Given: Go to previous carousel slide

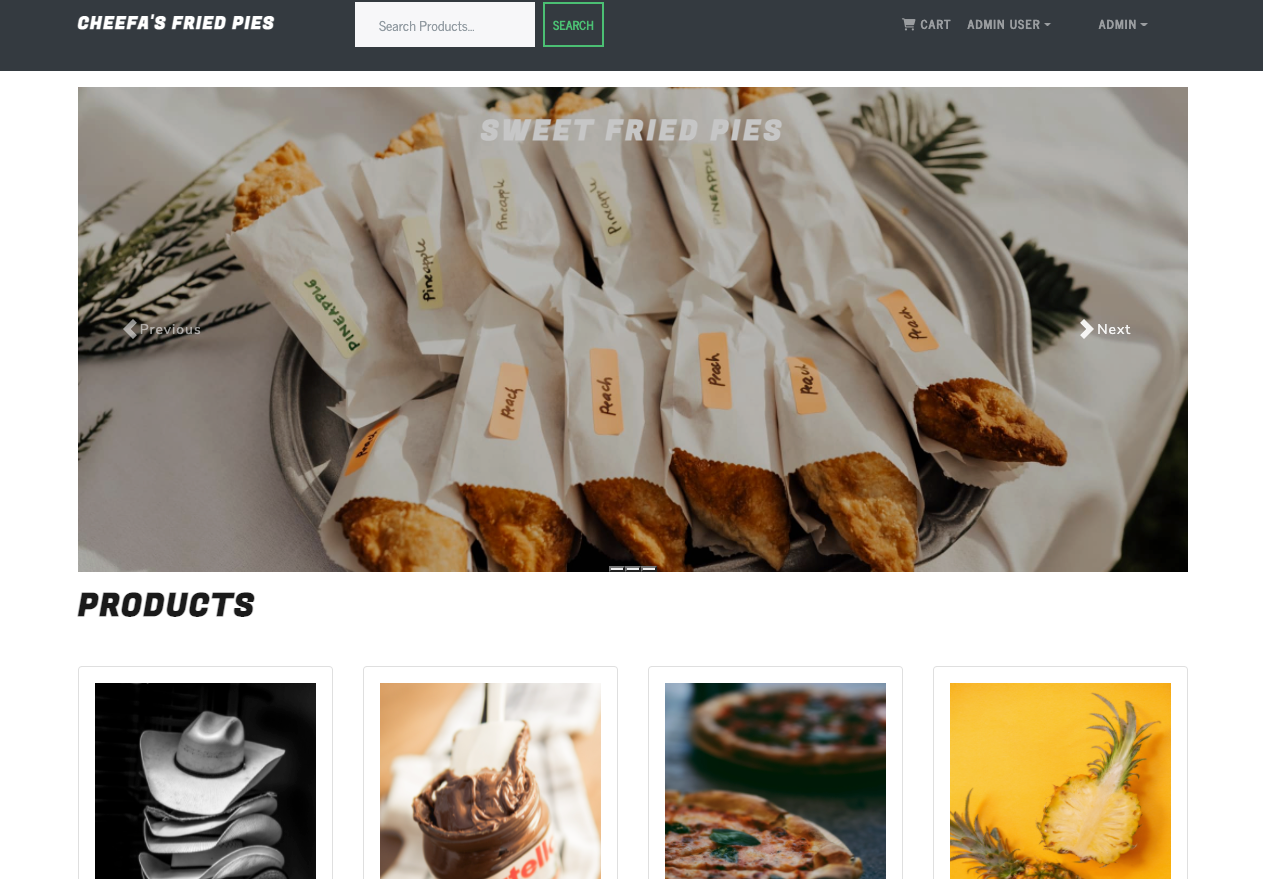Looking at the screenshot, I should point(161,329).
